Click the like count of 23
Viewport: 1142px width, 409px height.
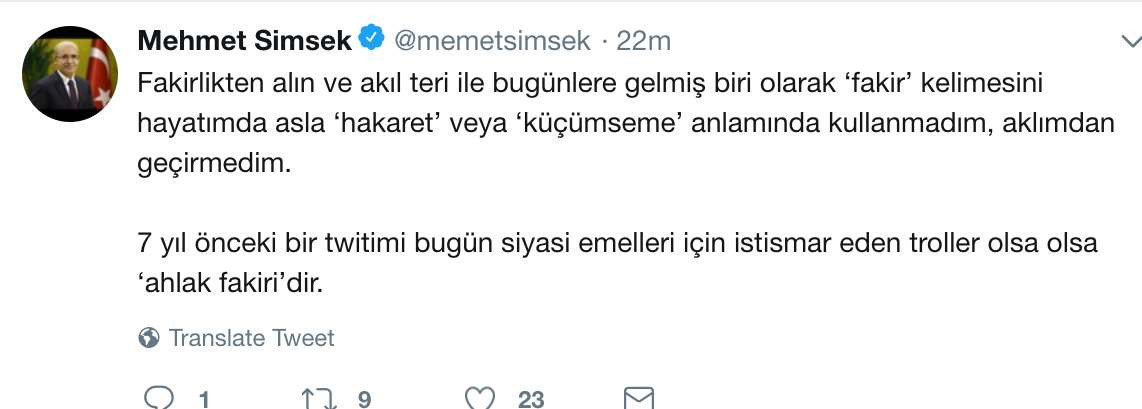[531, 399]
